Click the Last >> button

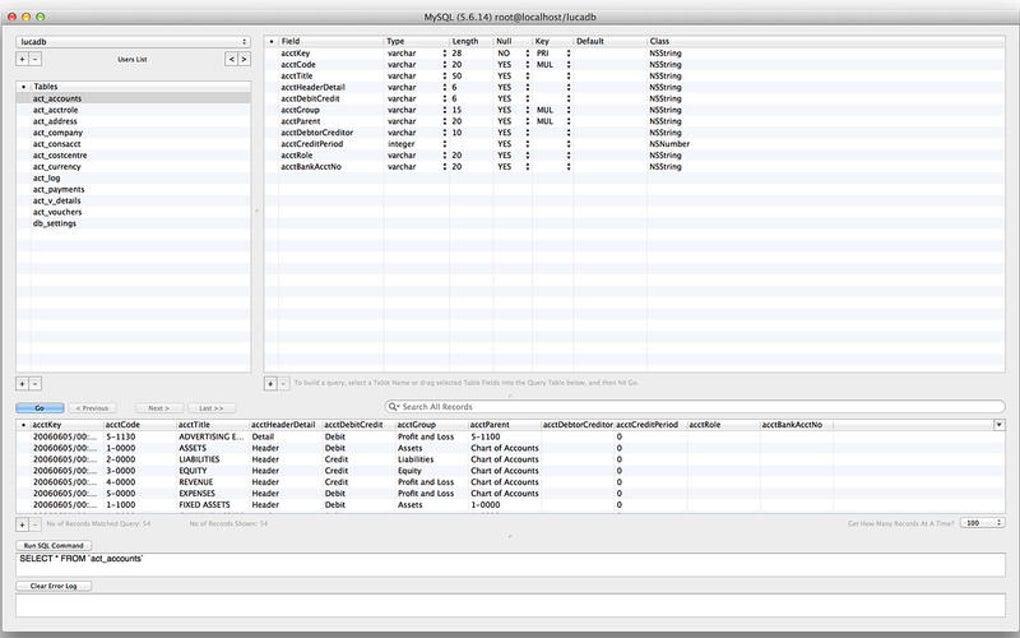[211, 408]
